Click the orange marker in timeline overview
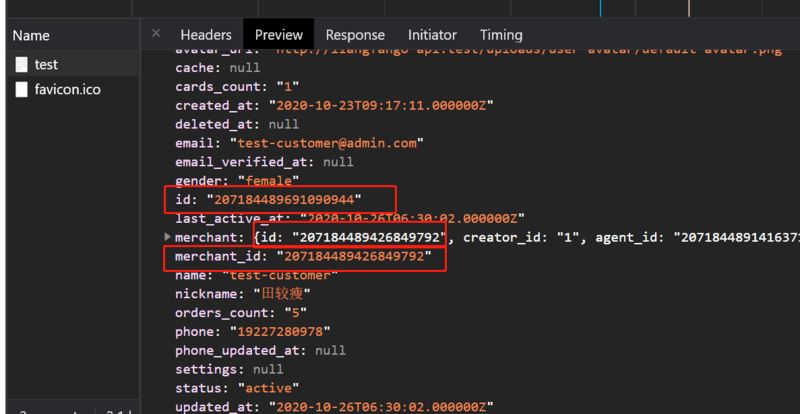Viewport: 800px width, 414px height. [688, 7]
